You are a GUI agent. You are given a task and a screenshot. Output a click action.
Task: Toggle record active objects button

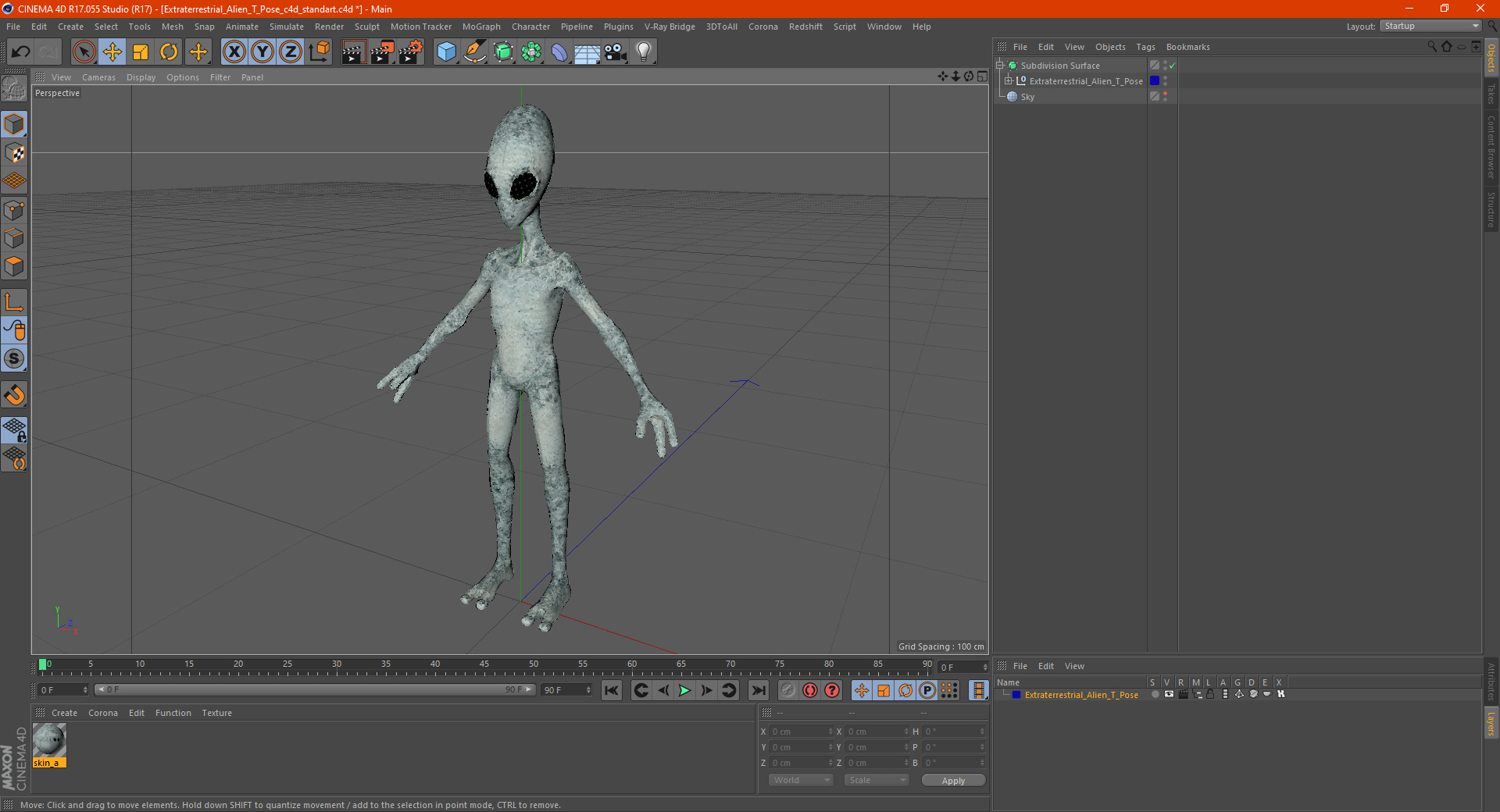pyautogui.click(x=787, y=690)
